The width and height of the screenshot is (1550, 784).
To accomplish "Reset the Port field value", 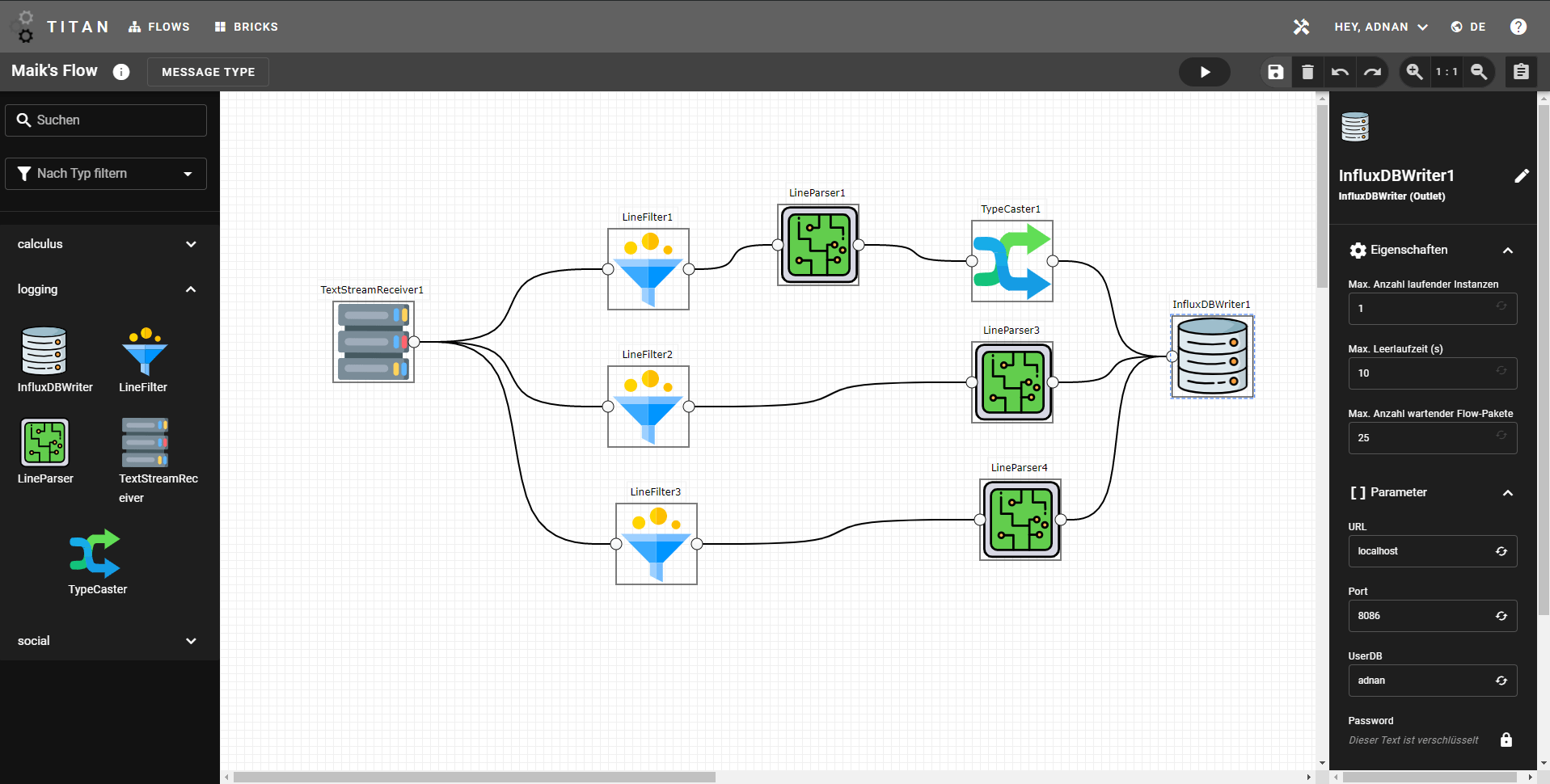I will [x=1501, y=616].
